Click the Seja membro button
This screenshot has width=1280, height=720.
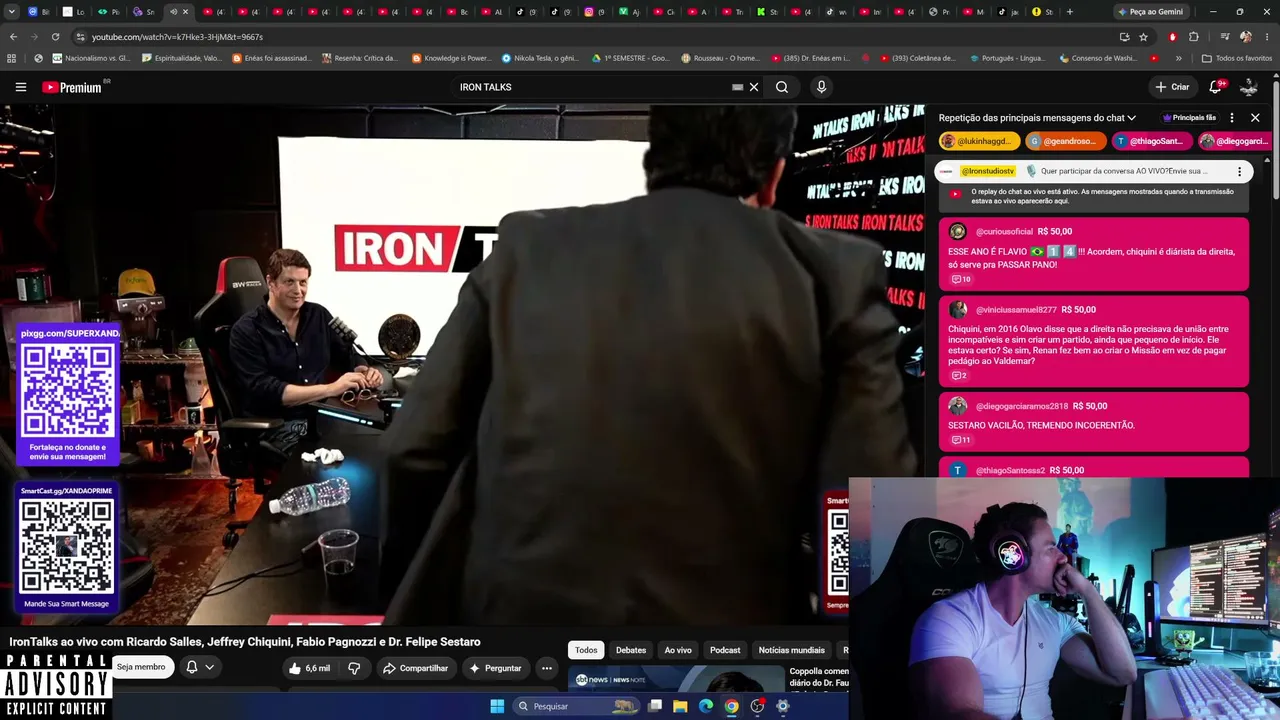click(141, 667)
